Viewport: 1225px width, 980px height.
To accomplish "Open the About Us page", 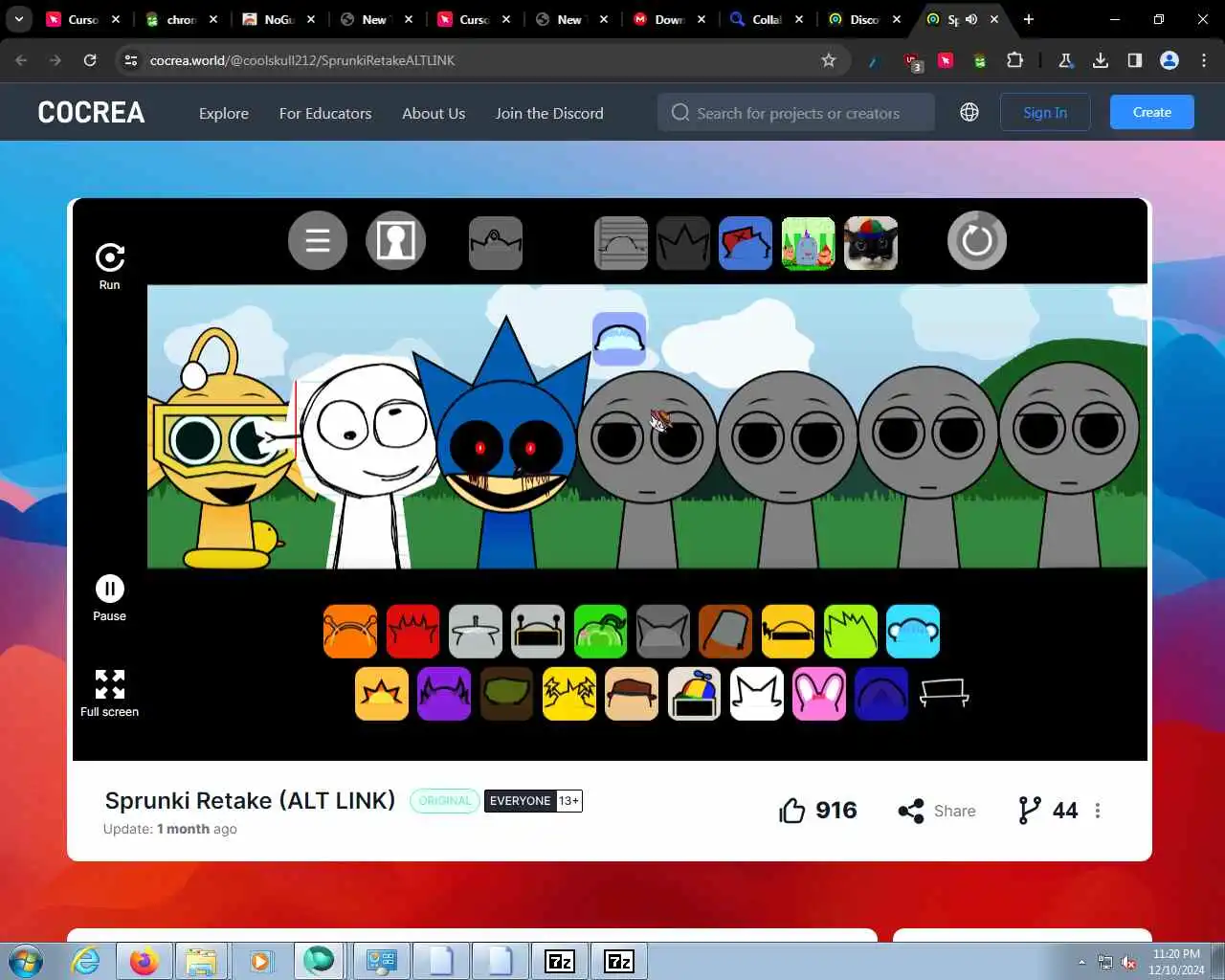I will (x=434, y=113).
